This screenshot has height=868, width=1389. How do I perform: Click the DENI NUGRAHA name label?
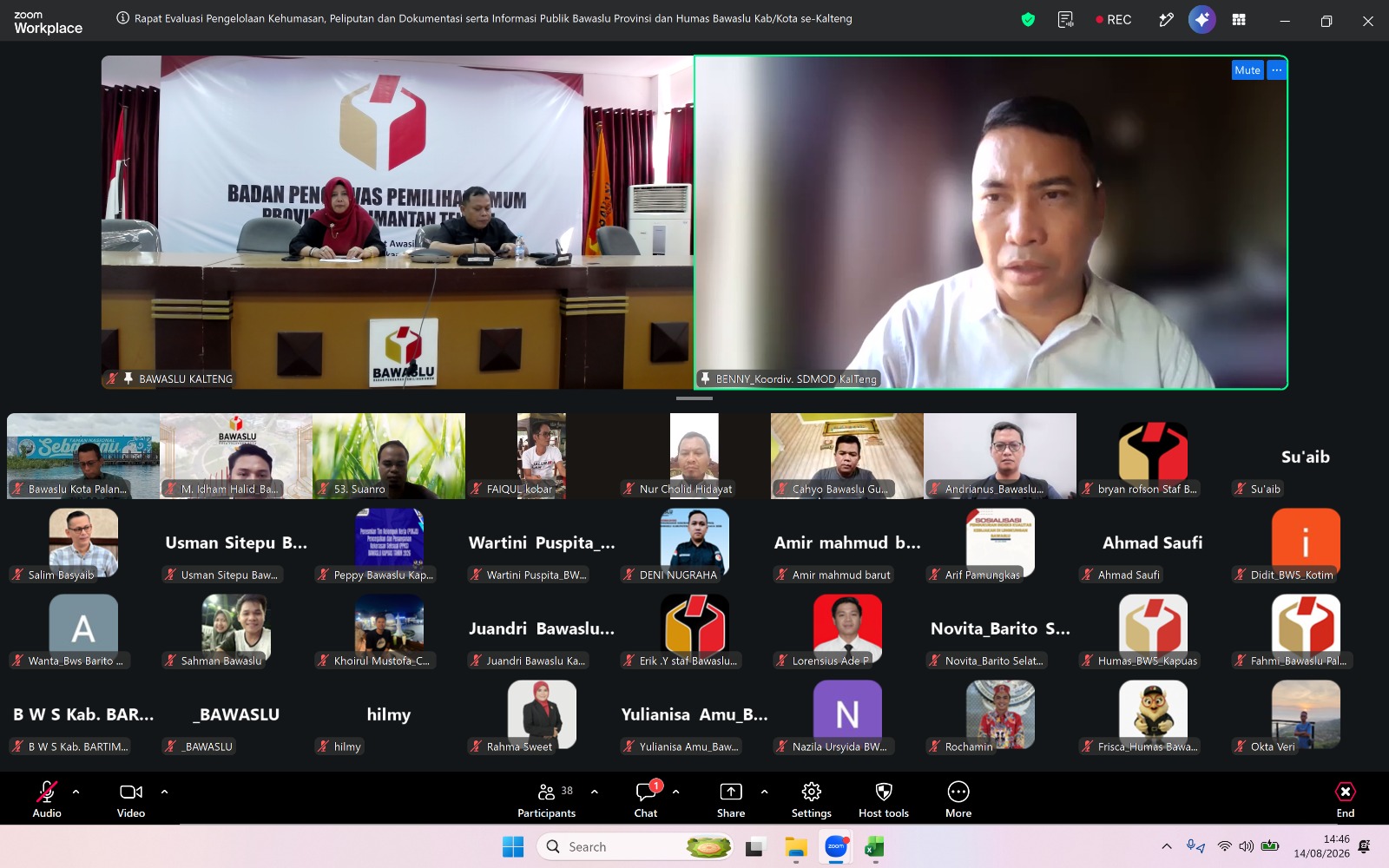[x=678, y=575]
